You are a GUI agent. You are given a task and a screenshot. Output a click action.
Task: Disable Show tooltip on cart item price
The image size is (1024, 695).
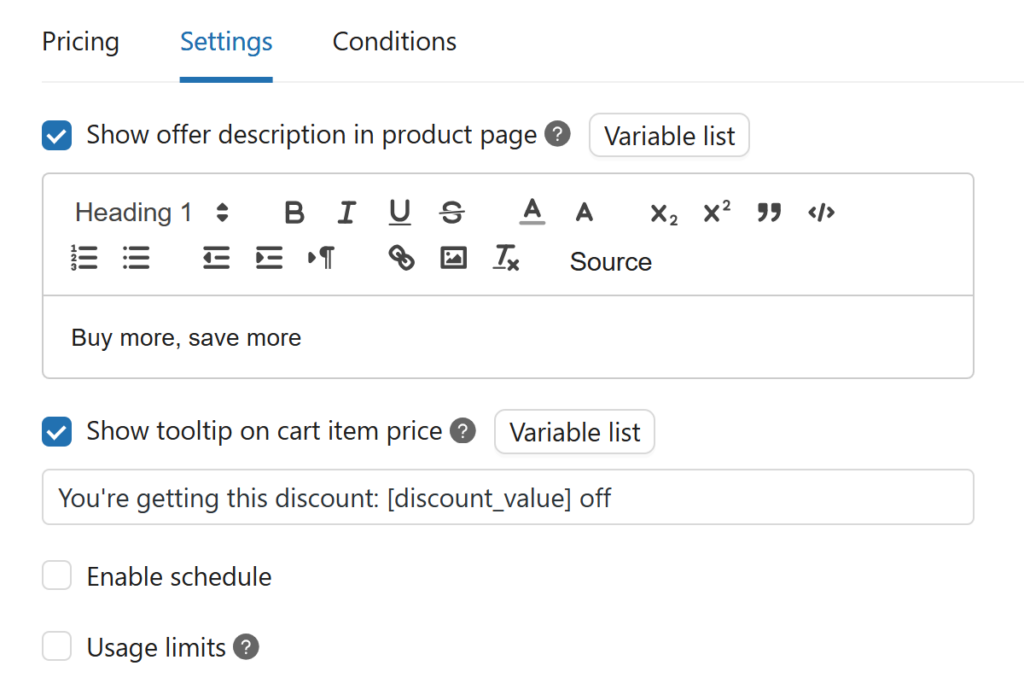[x=57, y=431]
